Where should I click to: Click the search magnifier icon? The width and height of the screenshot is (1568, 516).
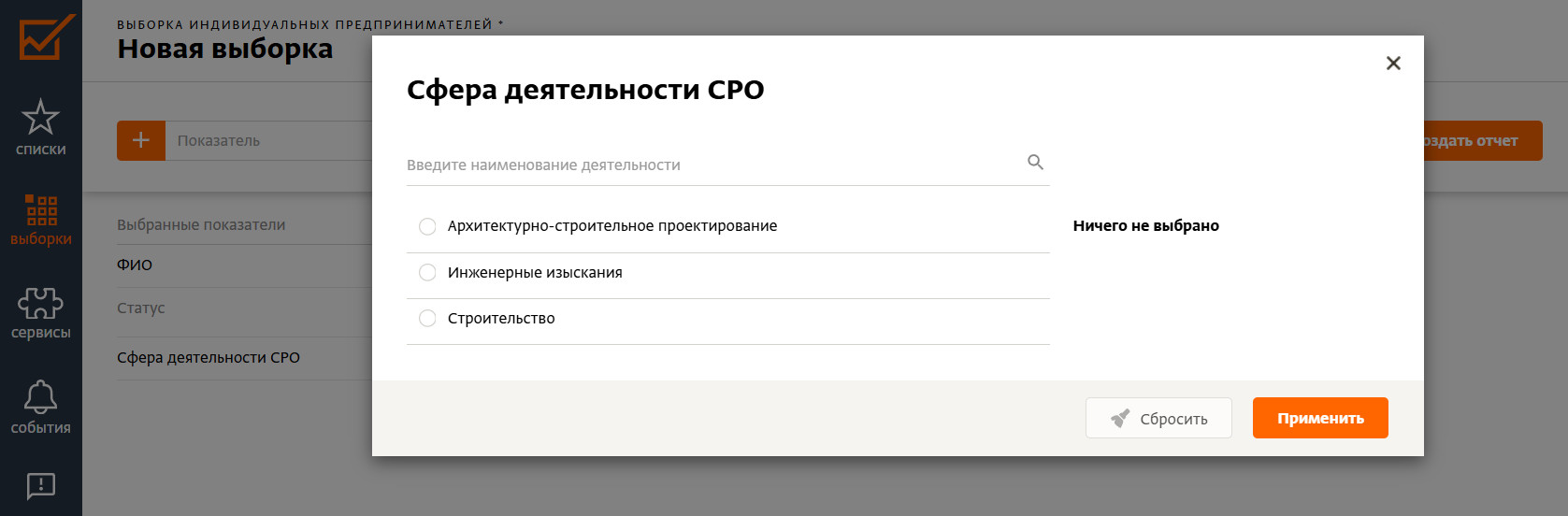point(1035,162)
